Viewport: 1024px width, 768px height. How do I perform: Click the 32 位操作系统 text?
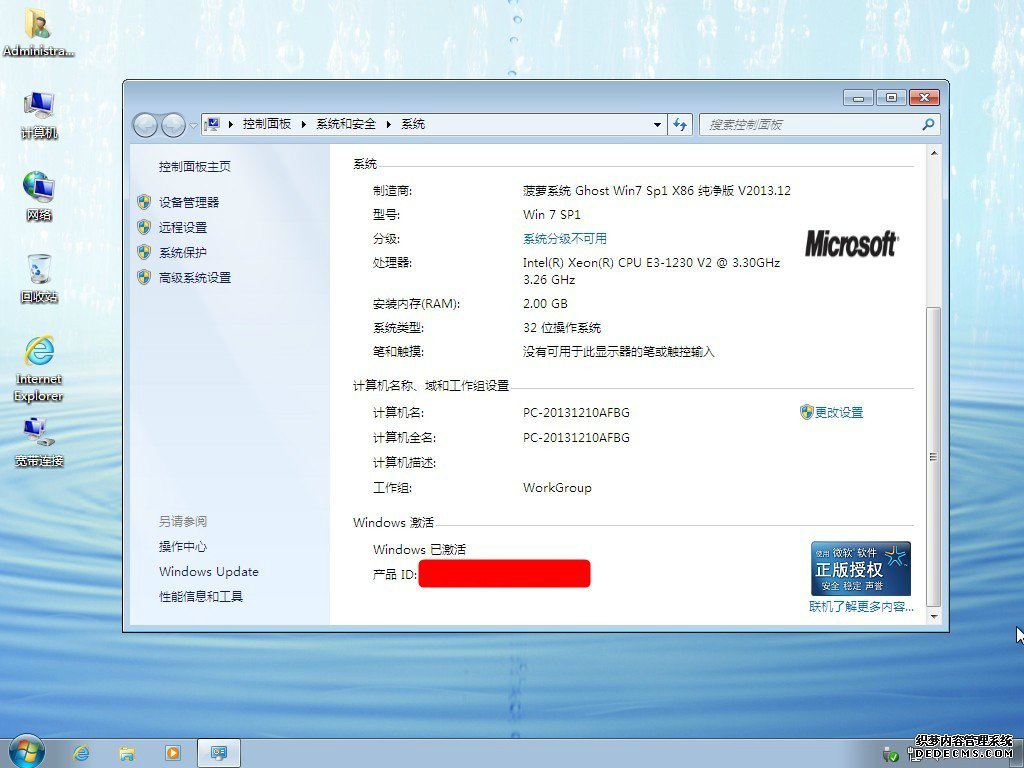click(x=562, y=328)
